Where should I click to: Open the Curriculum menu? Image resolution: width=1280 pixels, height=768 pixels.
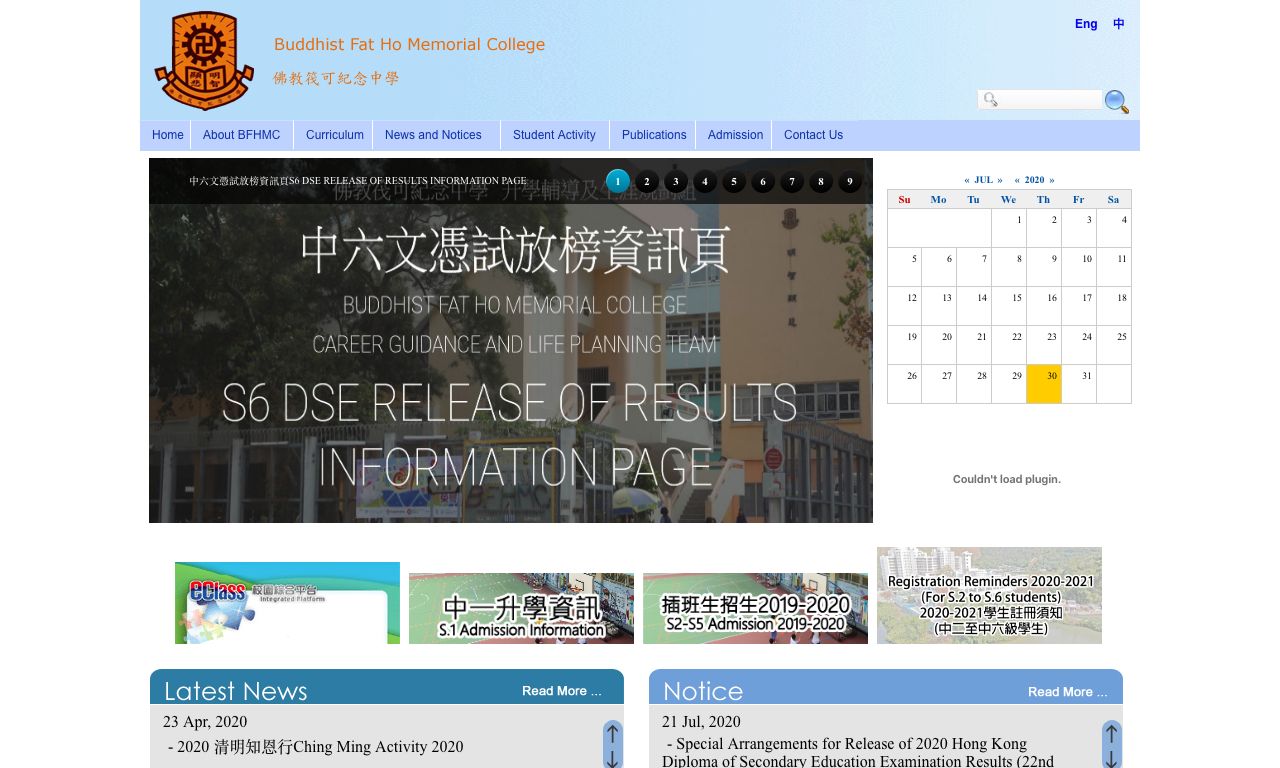(334, 135)
